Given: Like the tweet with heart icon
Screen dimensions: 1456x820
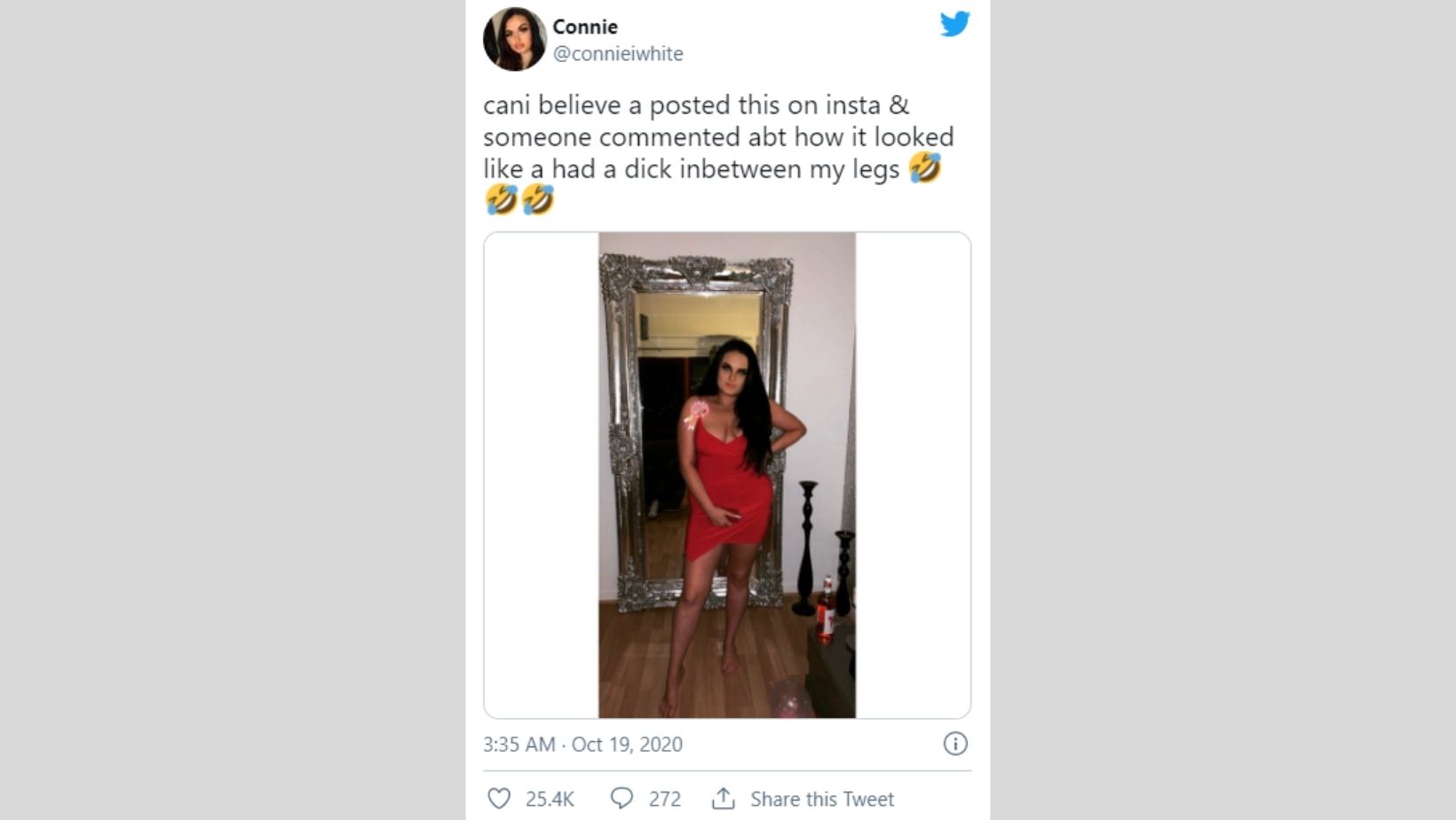Looking at the screenshot, I should (500, 799).
